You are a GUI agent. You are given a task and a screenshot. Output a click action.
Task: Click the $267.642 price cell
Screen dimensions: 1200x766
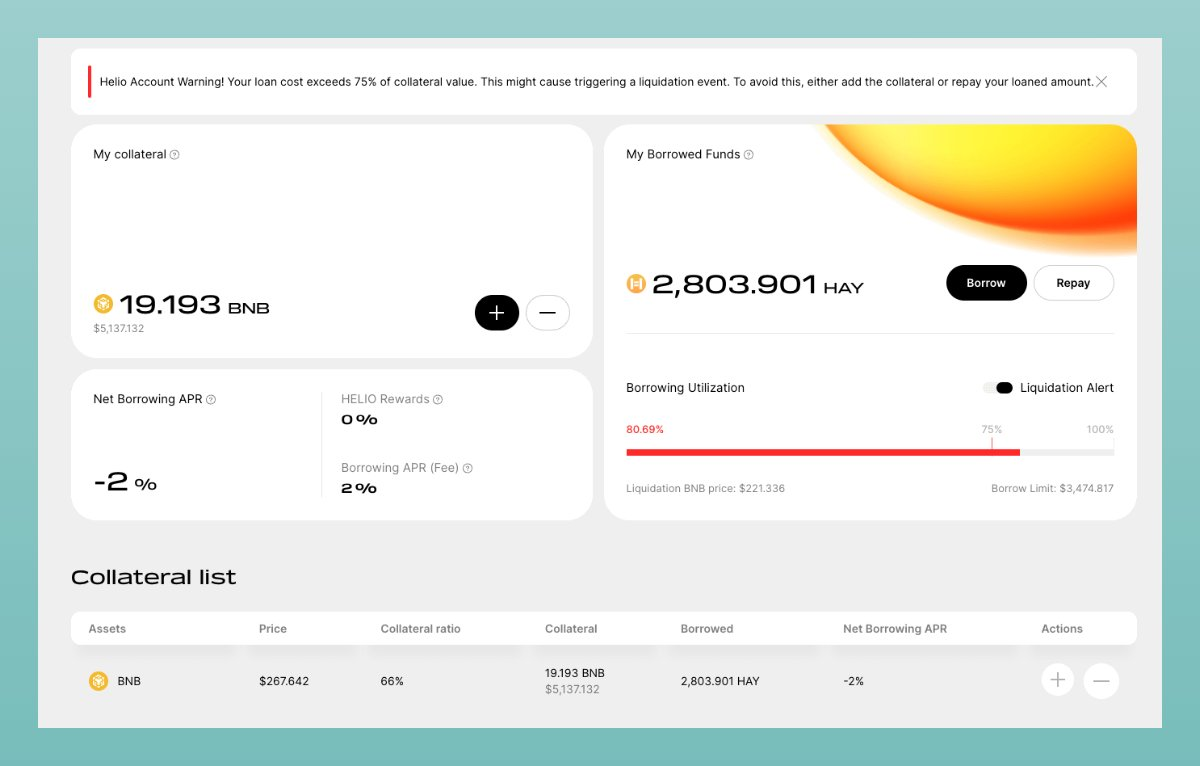284,681
